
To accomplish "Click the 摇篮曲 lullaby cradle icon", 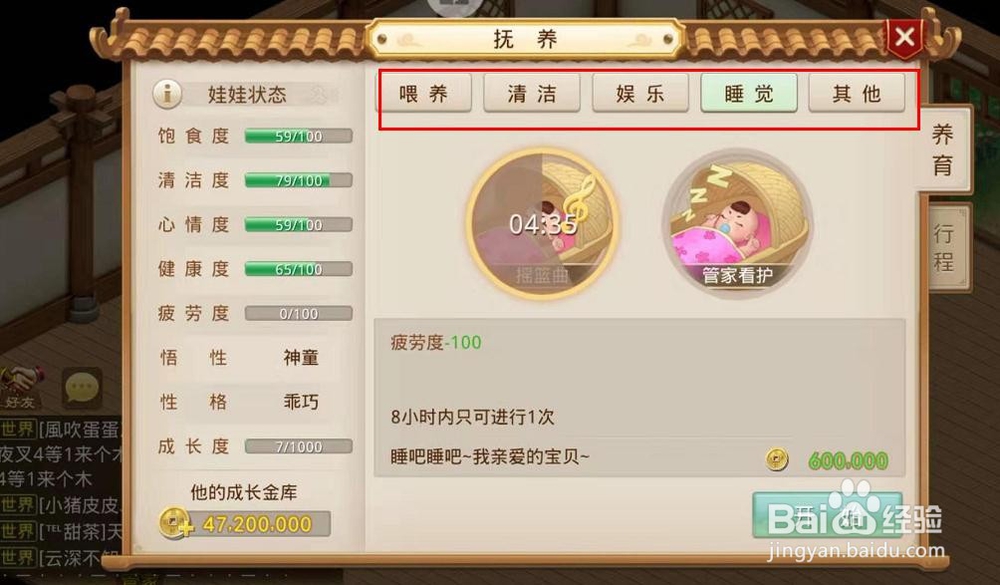I will pyautogui.click(x=542, y=224).
